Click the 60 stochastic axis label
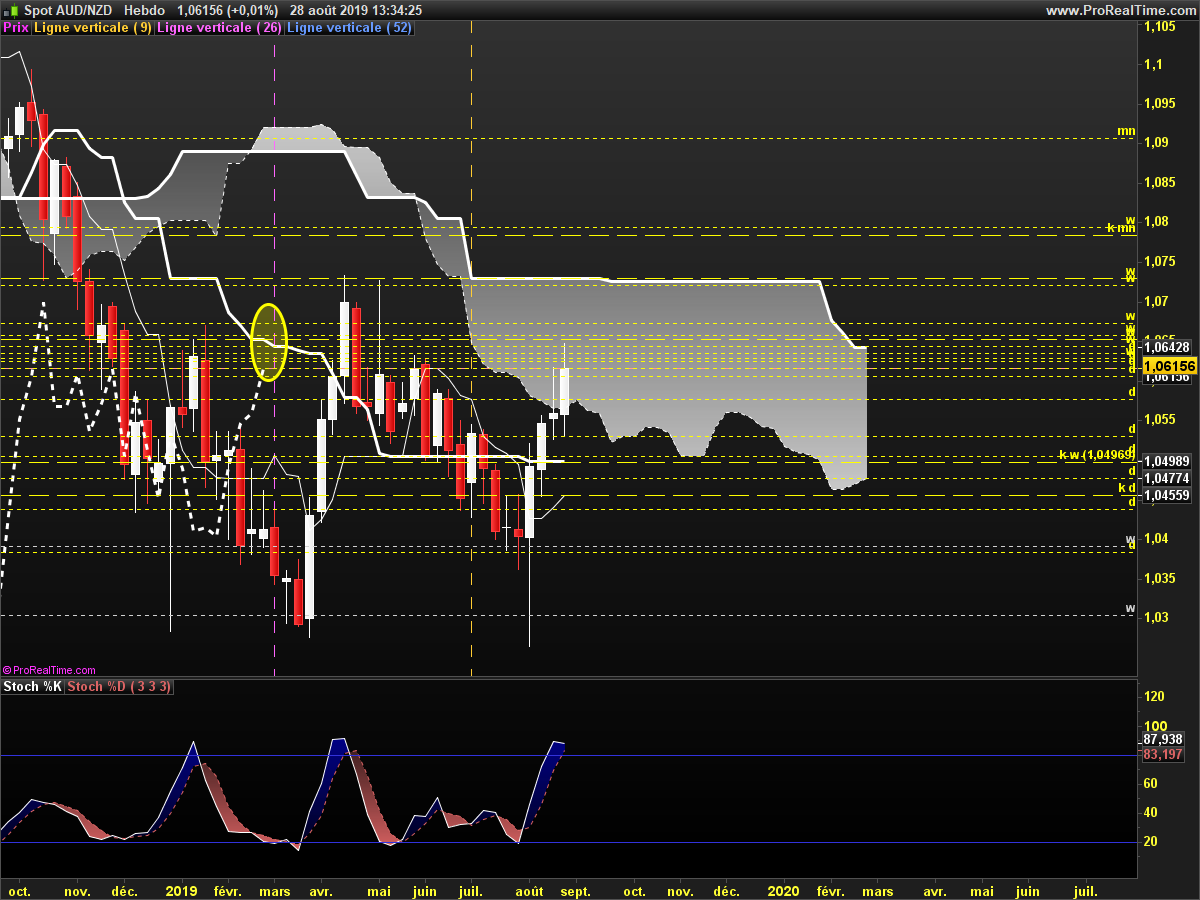 (x=1151, y=783)
